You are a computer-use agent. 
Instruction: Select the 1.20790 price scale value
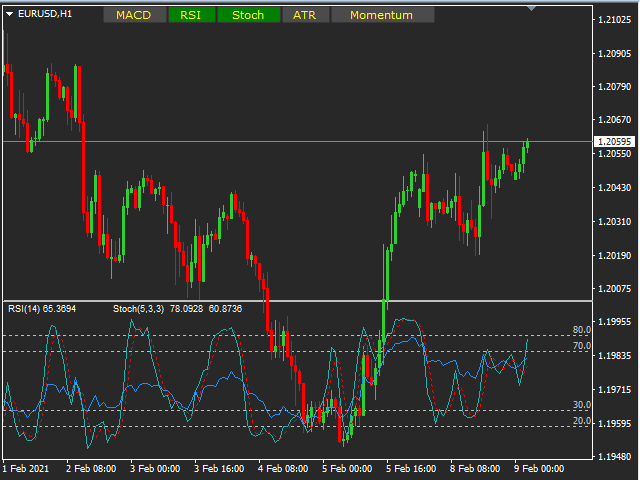(x=614, y=87)
